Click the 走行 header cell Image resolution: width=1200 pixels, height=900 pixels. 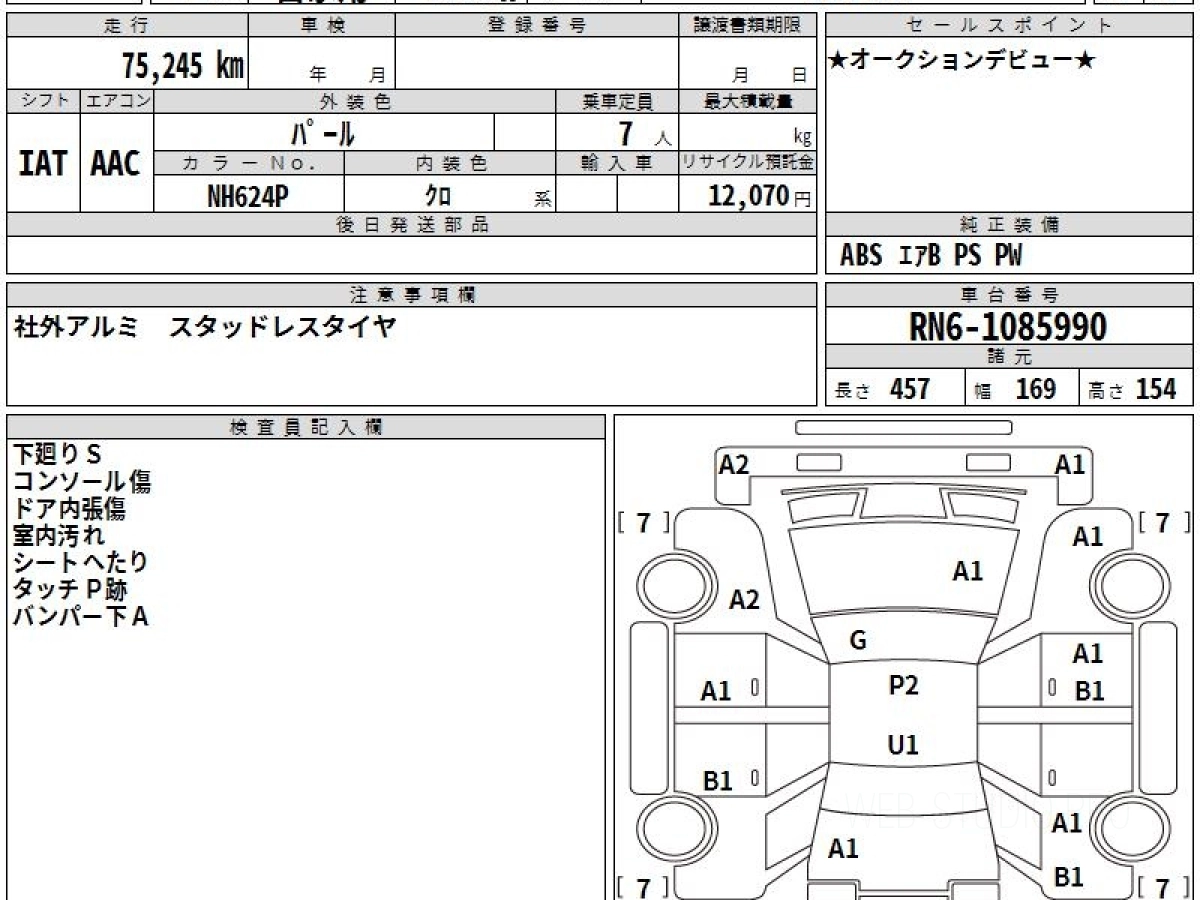point(126,26)
